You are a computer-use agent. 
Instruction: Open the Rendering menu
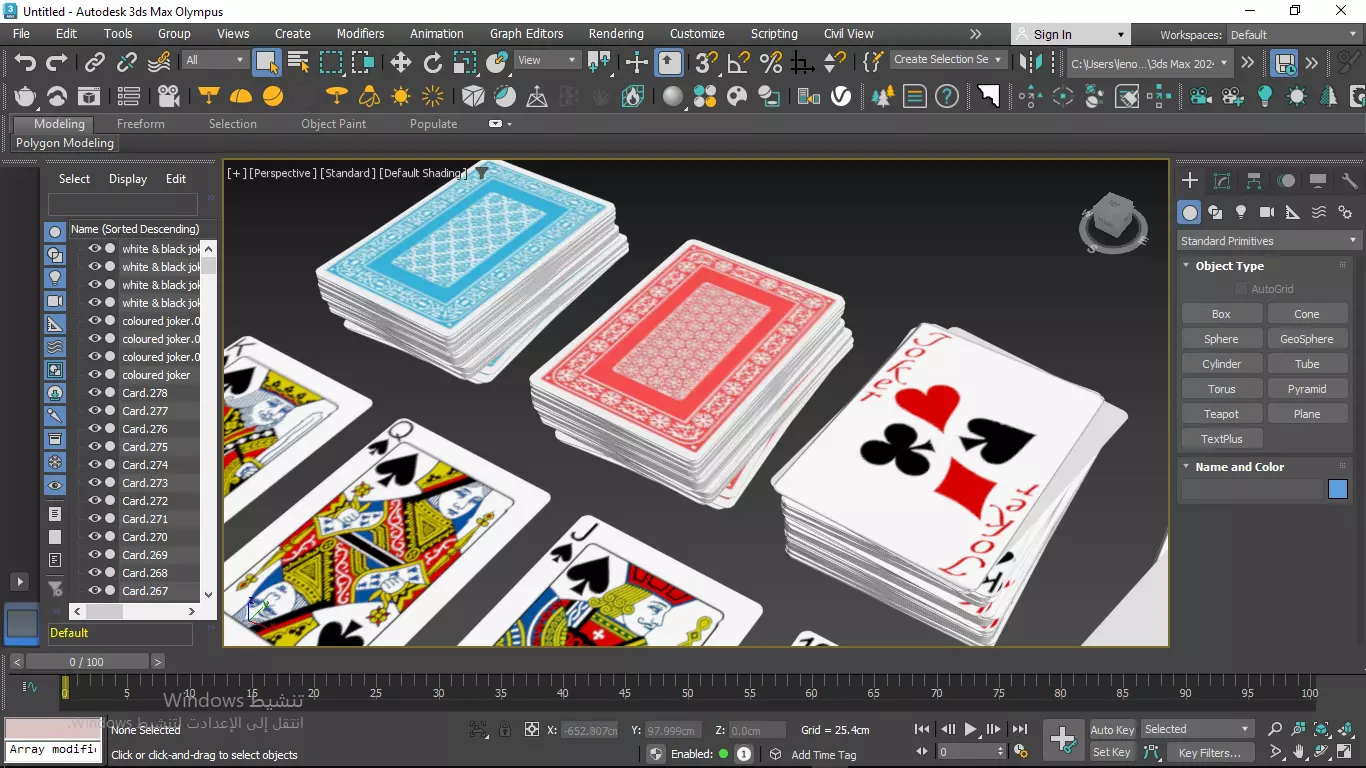(x=616, y=33)
